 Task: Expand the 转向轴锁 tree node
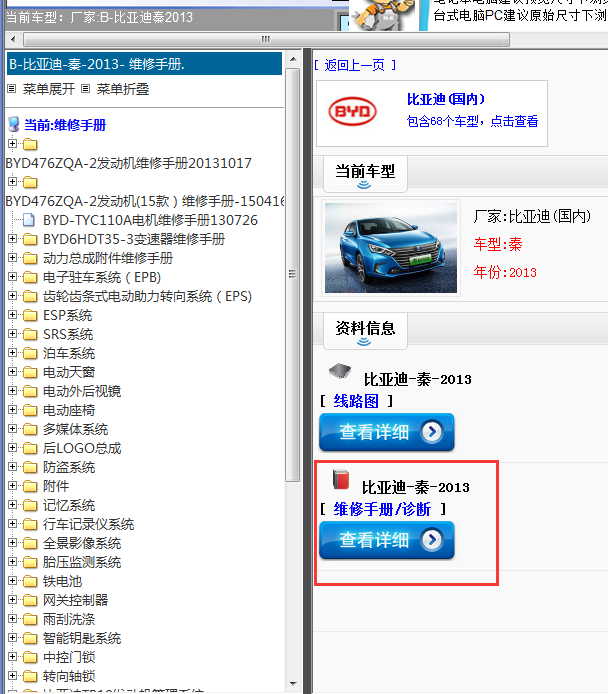coord(12,676)
